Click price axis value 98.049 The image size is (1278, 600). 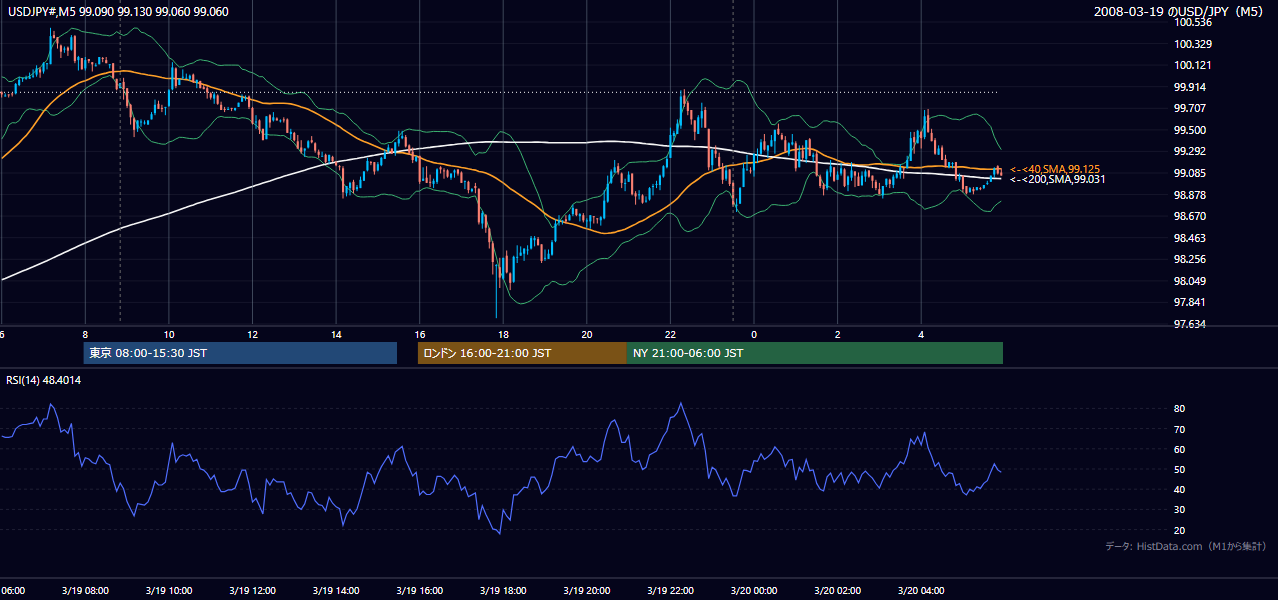pyautogui.click(x=1190, y=281)
